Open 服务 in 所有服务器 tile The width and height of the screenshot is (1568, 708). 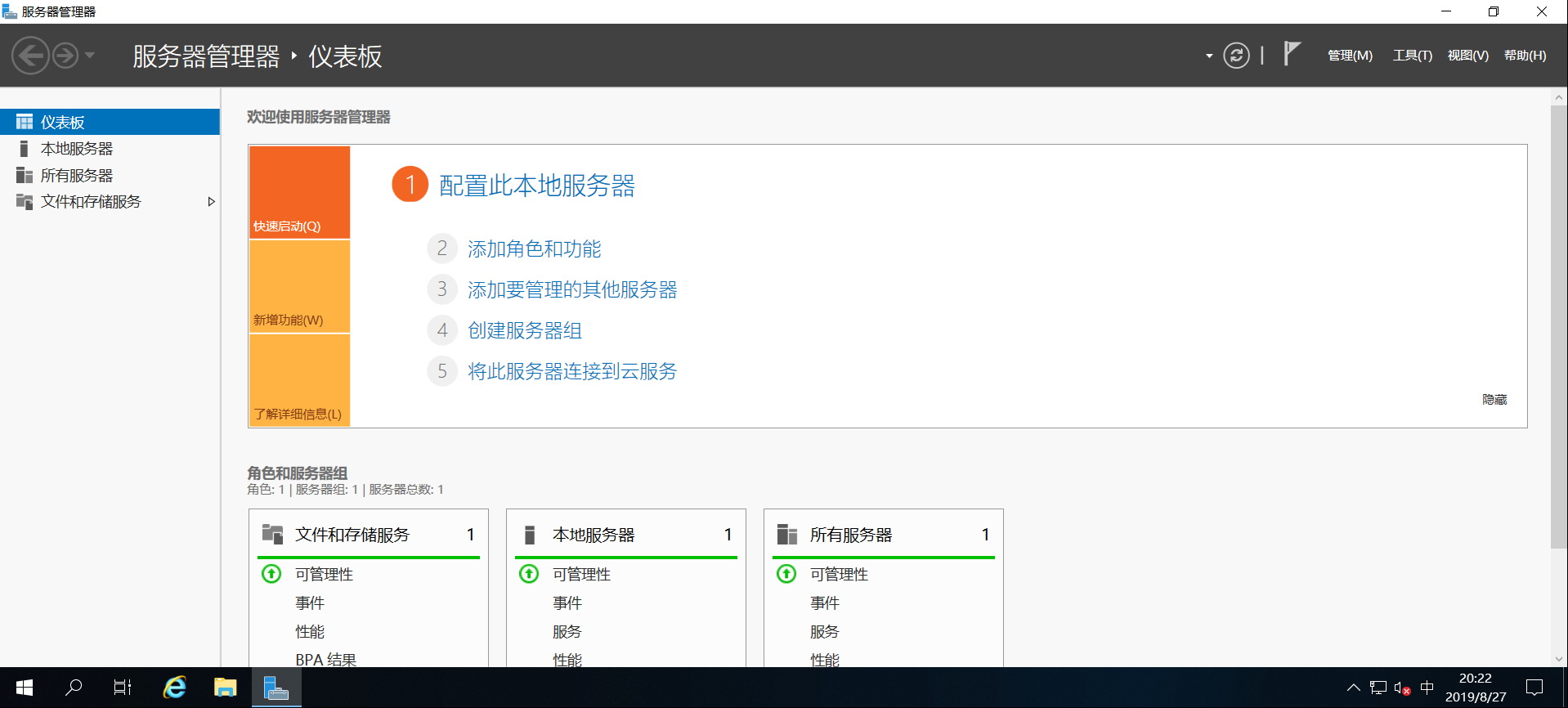tap(825, 631)
